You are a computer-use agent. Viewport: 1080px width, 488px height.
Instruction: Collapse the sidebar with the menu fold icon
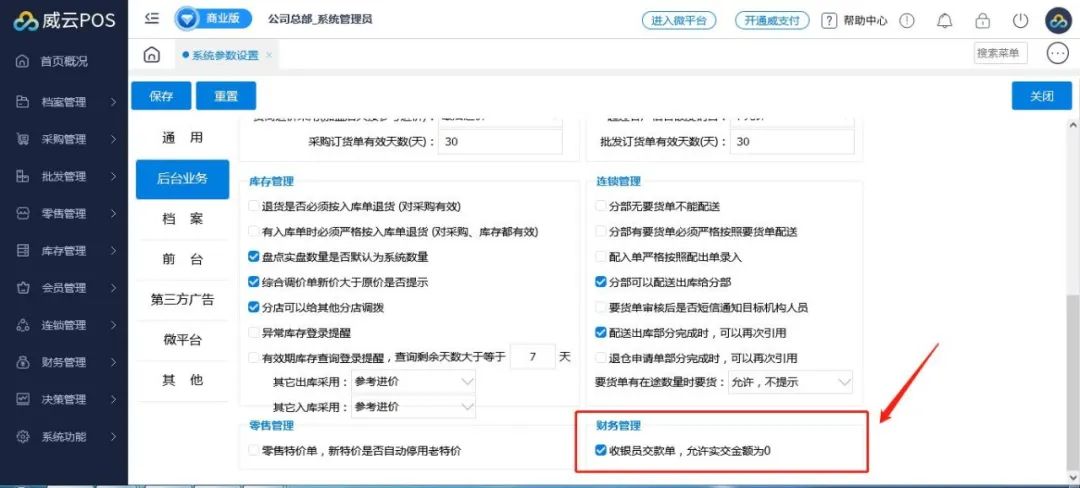pos(152,18)
